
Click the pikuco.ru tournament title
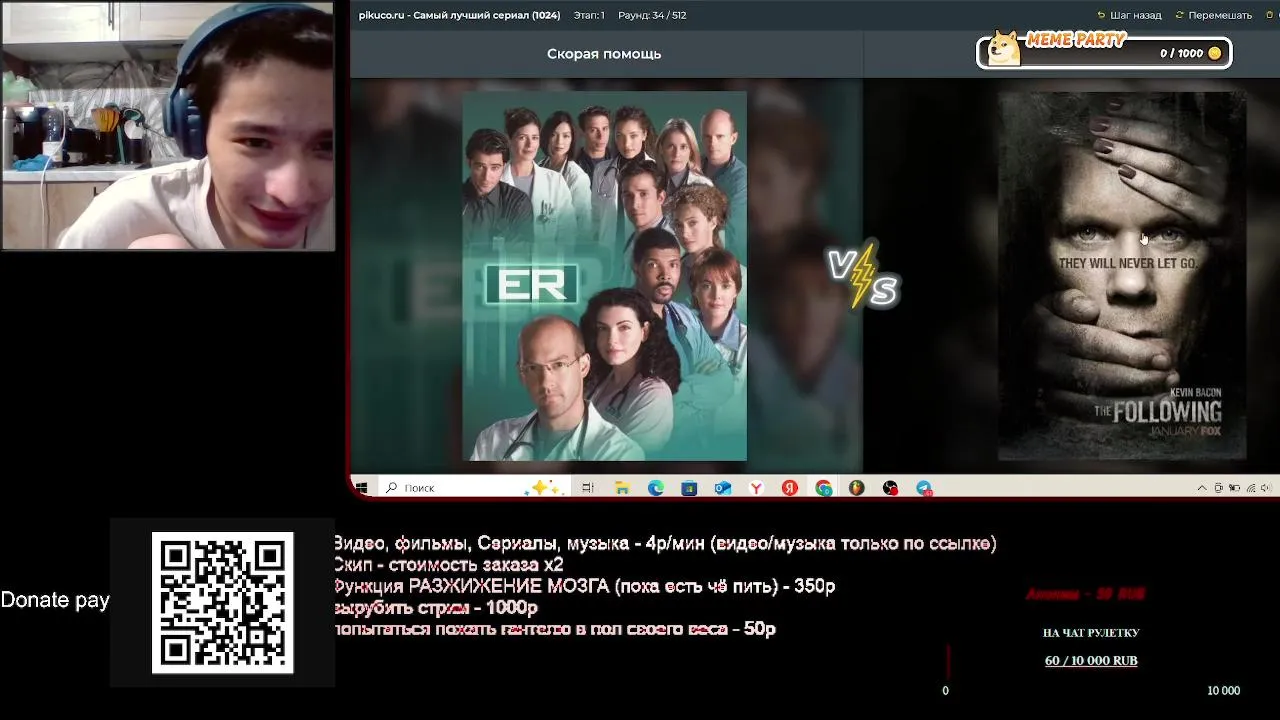(x=459, y=15)
